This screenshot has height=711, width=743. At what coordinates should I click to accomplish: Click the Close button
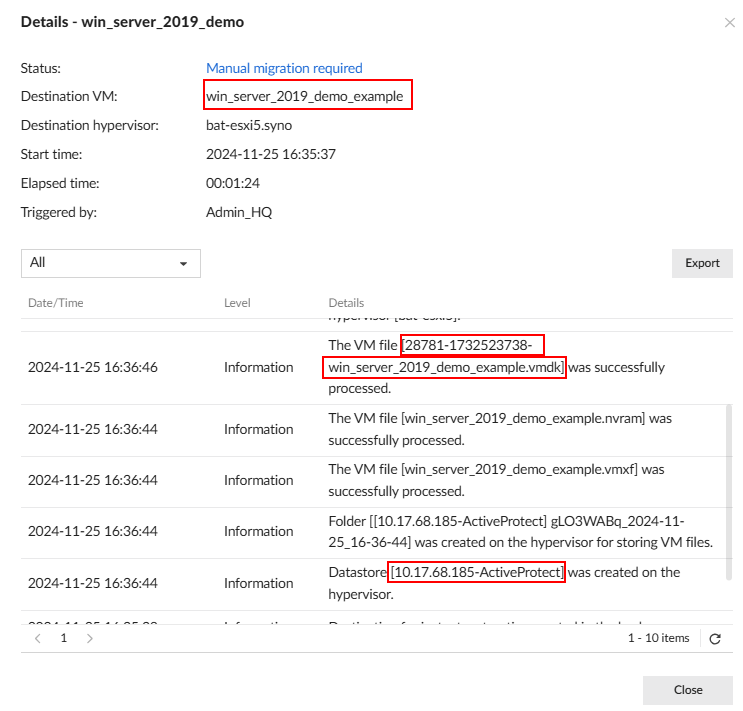click(x=688, y=690)
